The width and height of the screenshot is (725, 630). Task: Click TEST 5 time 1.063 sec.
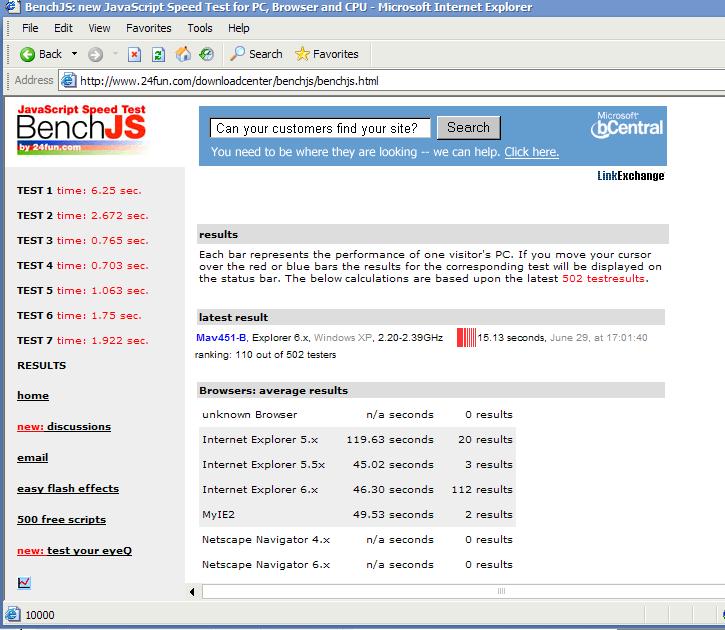point(83,290)
